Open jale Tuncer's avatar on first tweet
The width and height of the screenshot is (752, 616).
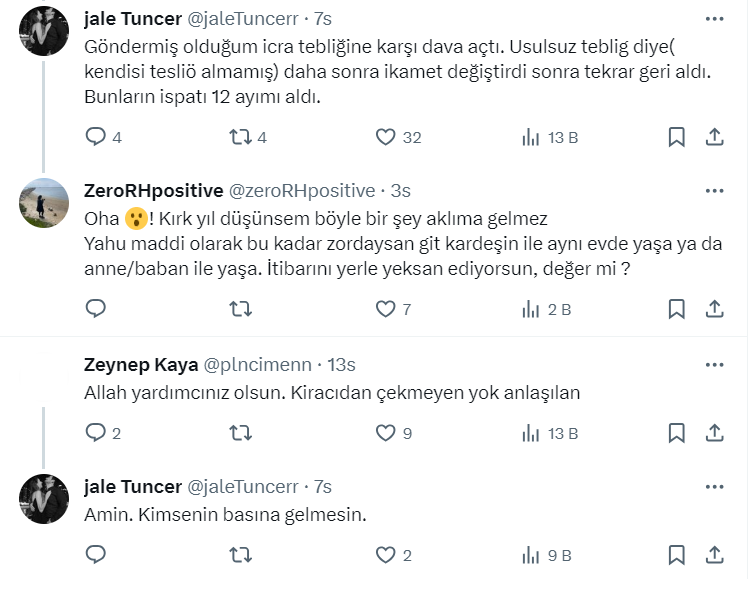[x=44, y=32]
